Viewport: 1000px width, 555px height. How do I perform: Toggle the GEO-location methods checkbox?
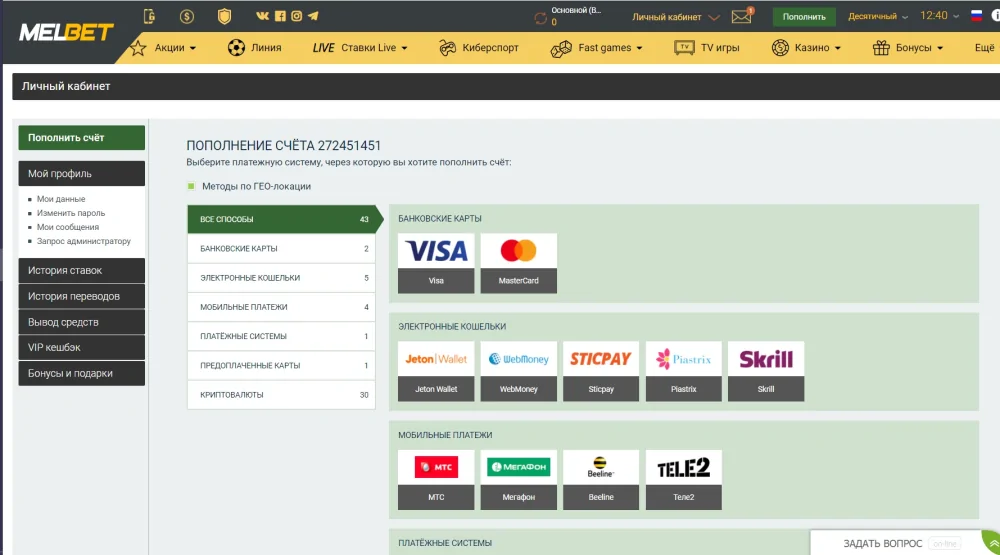click(x=192, y=186)
